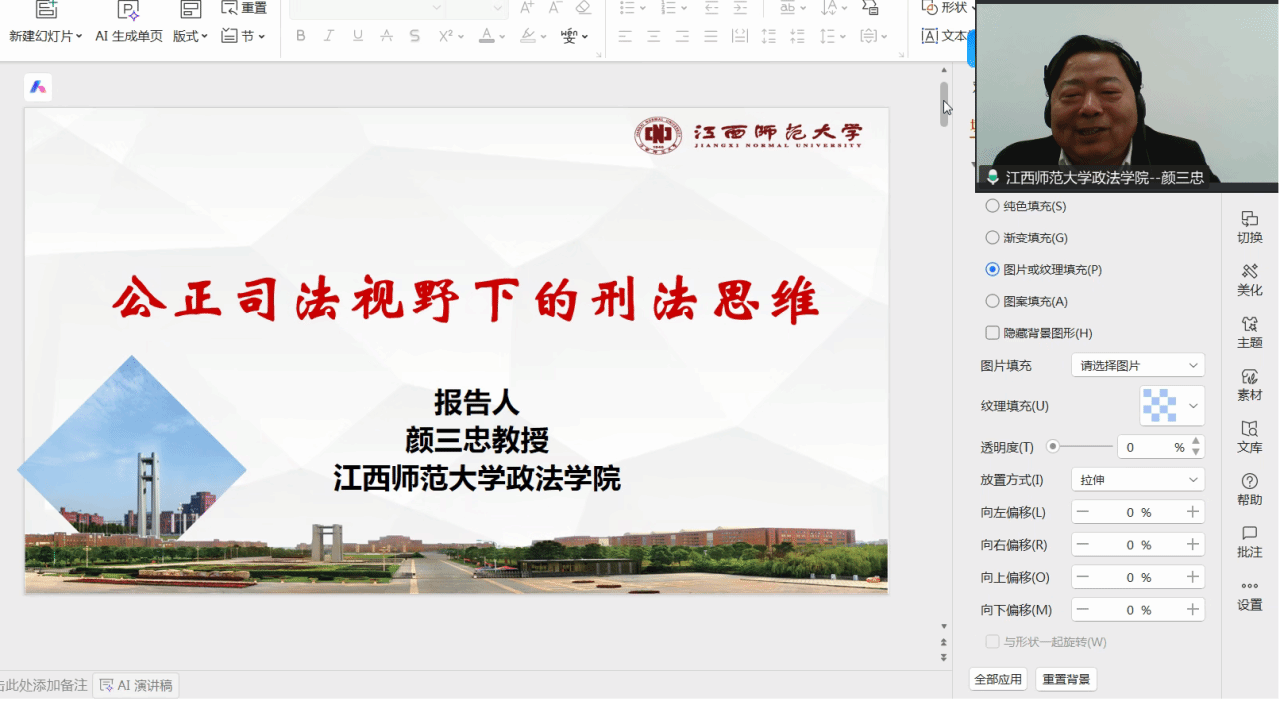Click the AI assistant icon above slide
The width and height of the screenshot is (1280, 701).
pos(38,88)
